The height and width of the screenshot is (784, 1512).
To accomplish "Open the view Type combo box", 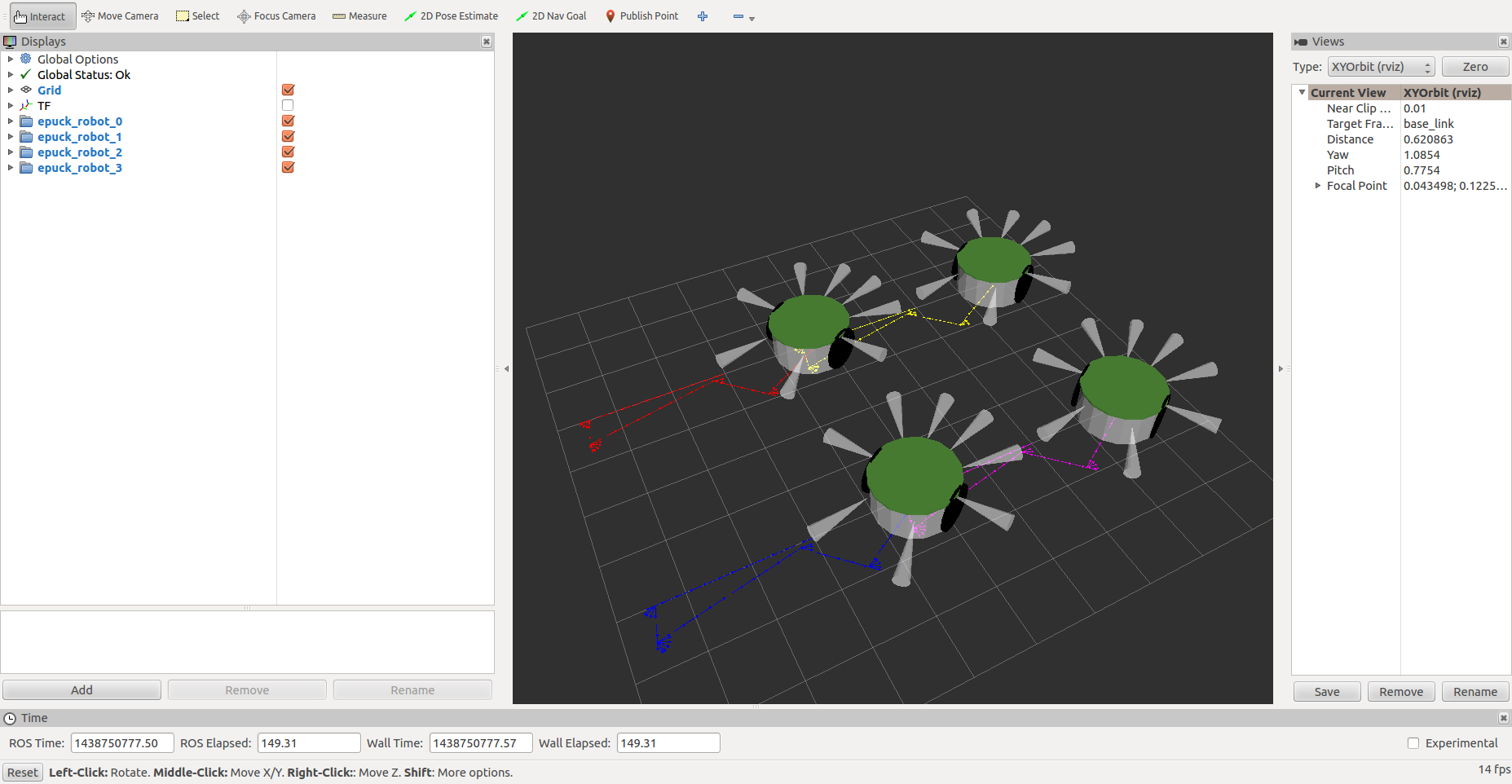I will pos(1381,67).
